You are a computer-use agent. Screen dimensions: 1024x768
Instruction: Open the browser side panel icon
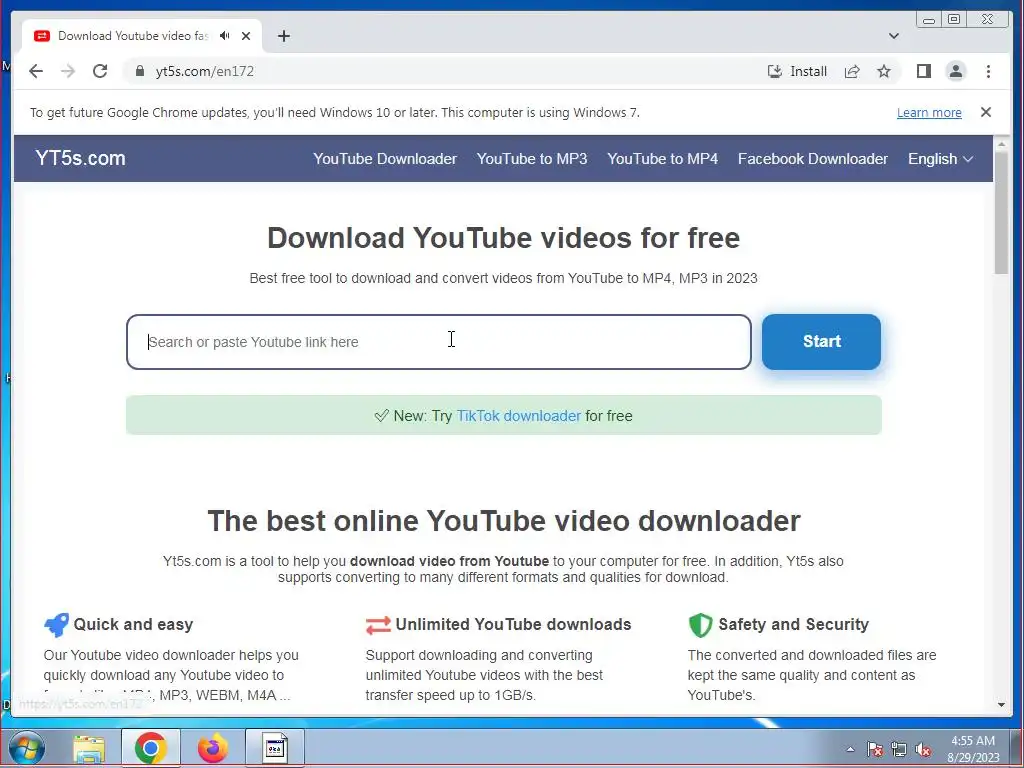pyautogui.click(x=923, y=71)
